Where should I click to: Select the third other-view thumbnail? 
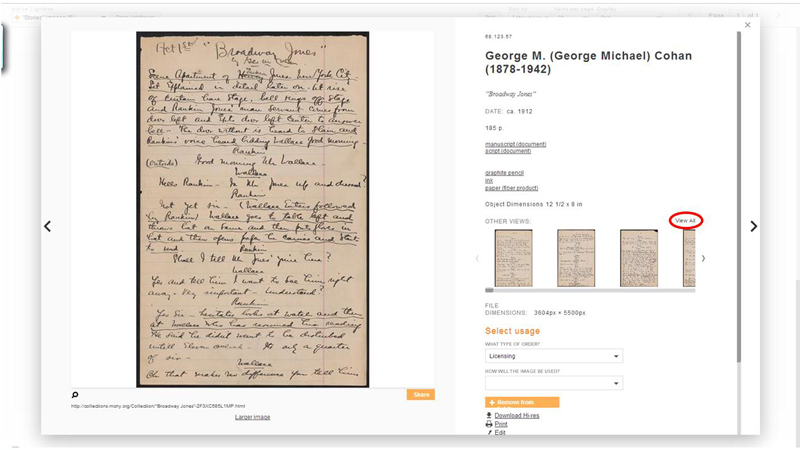click(x=639, y=258)
